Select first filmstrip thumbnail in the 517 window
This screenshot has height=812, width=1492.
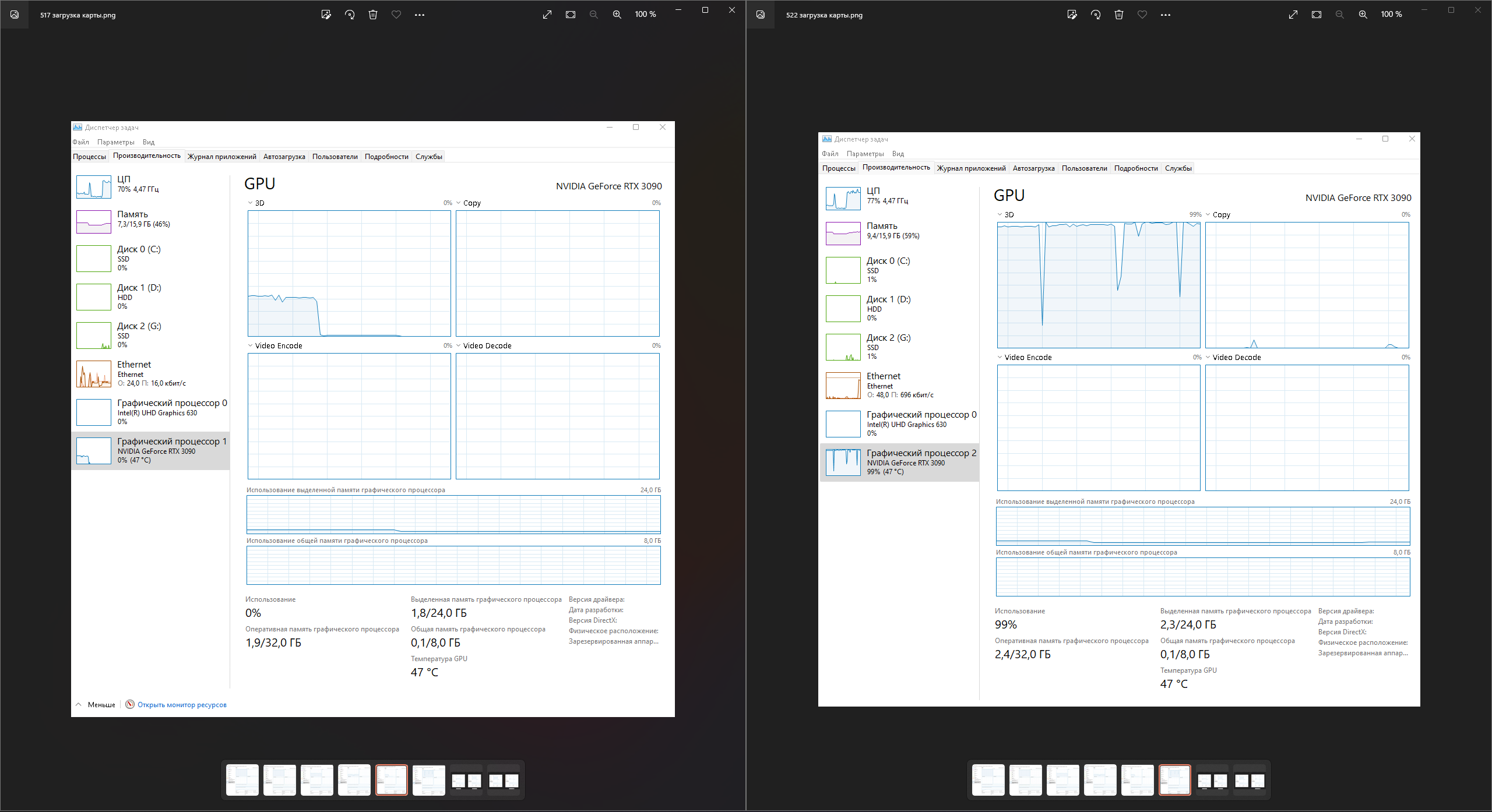(242, 780)
